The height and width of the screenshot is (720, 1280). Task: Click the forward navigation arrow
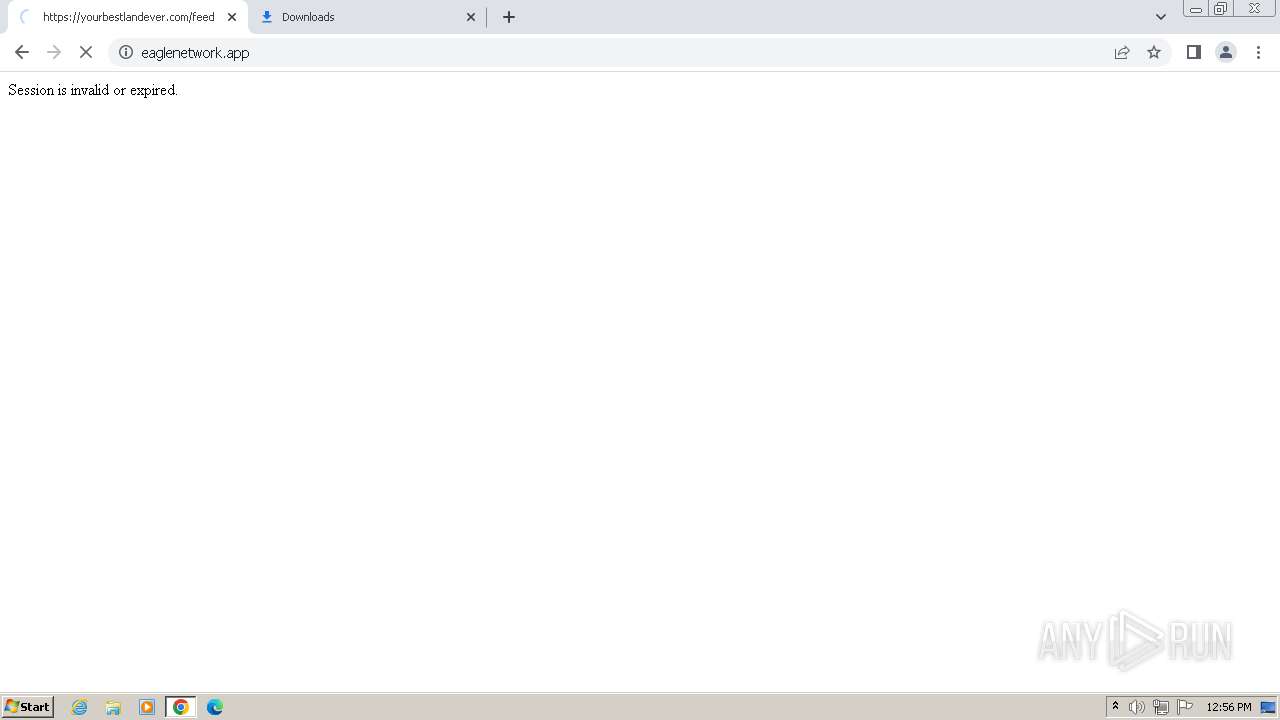(x=54, y=53)
